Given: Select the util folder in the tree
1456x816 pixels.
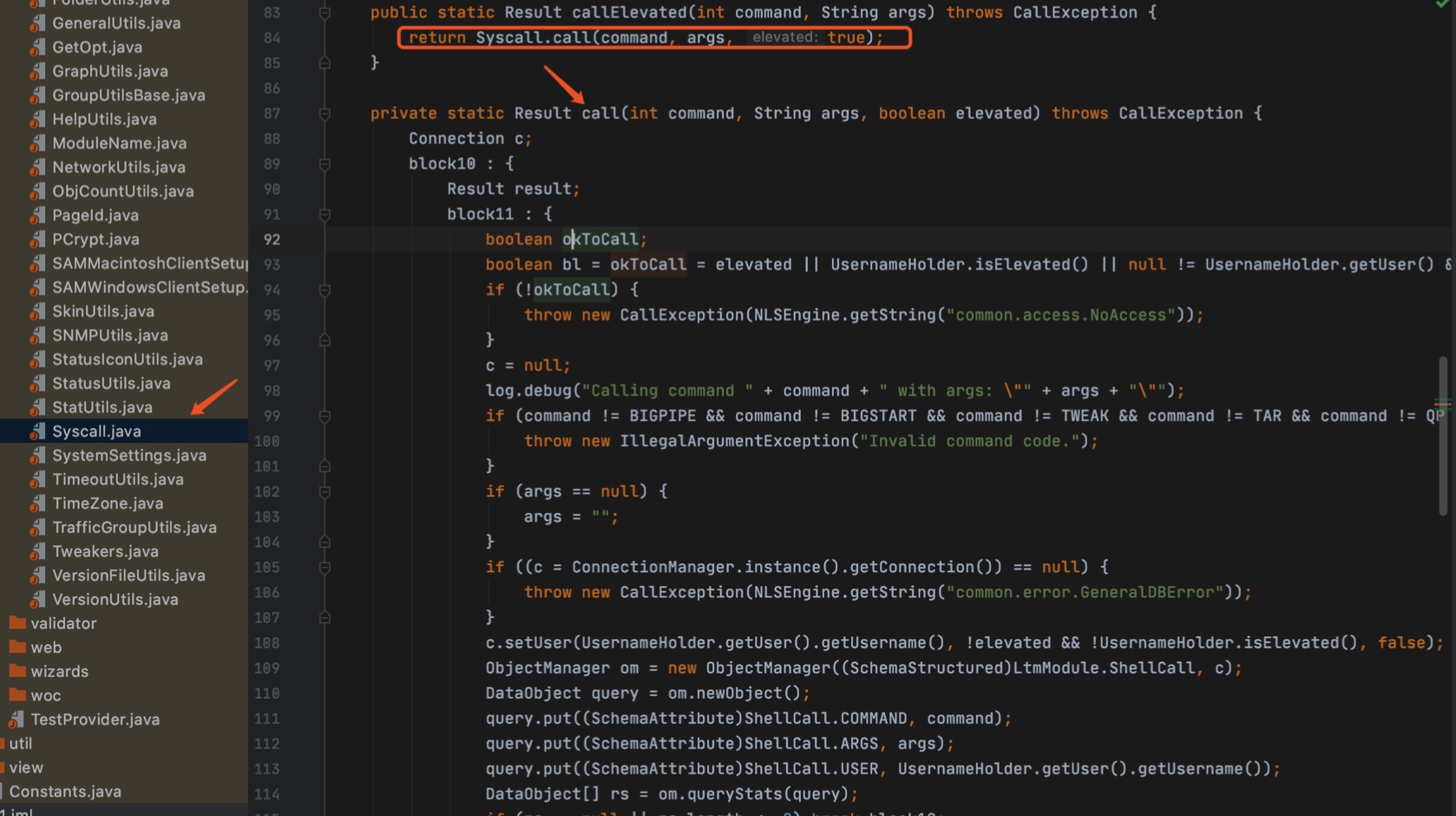Looking at the screenshot, I should point(21,744).
